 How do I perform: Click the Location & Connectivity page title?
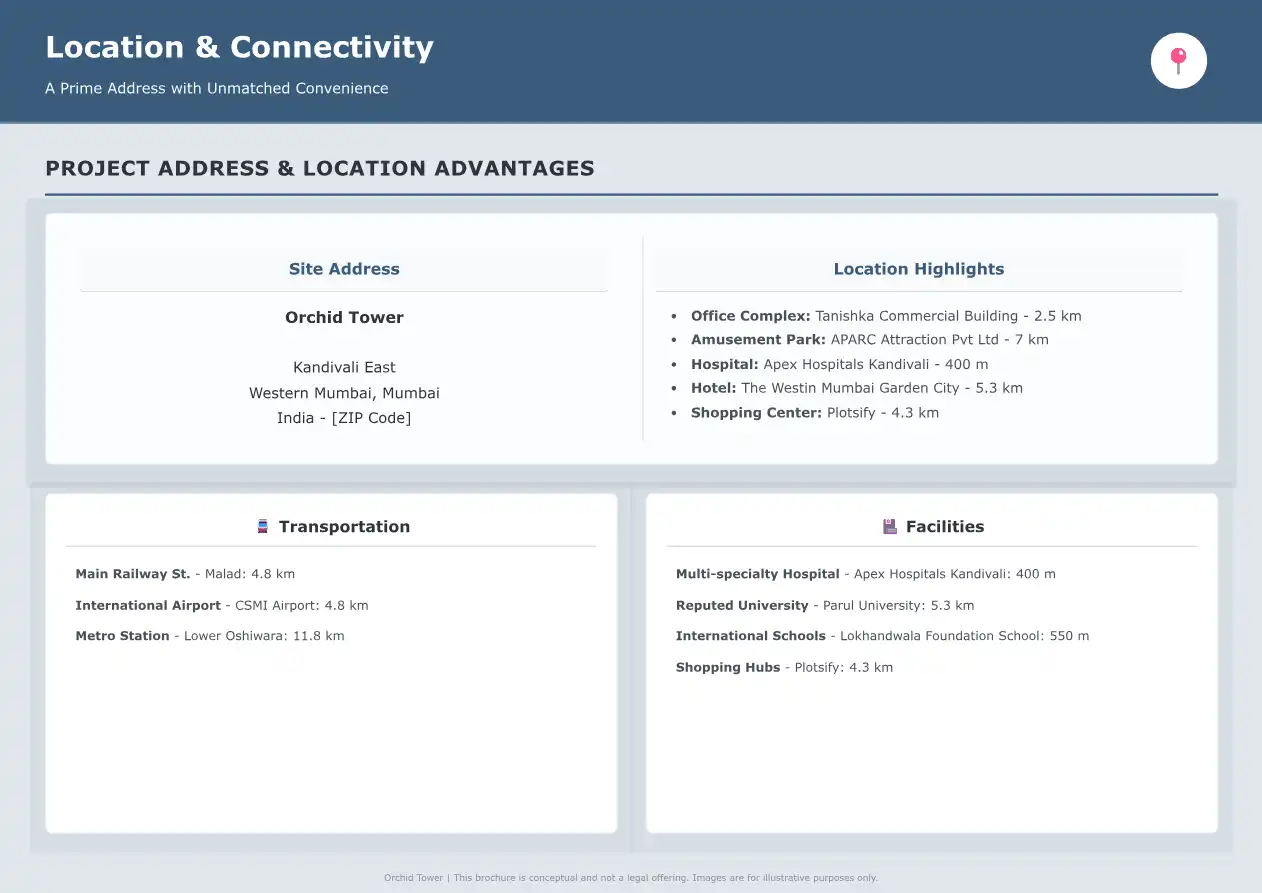(239, 47)
